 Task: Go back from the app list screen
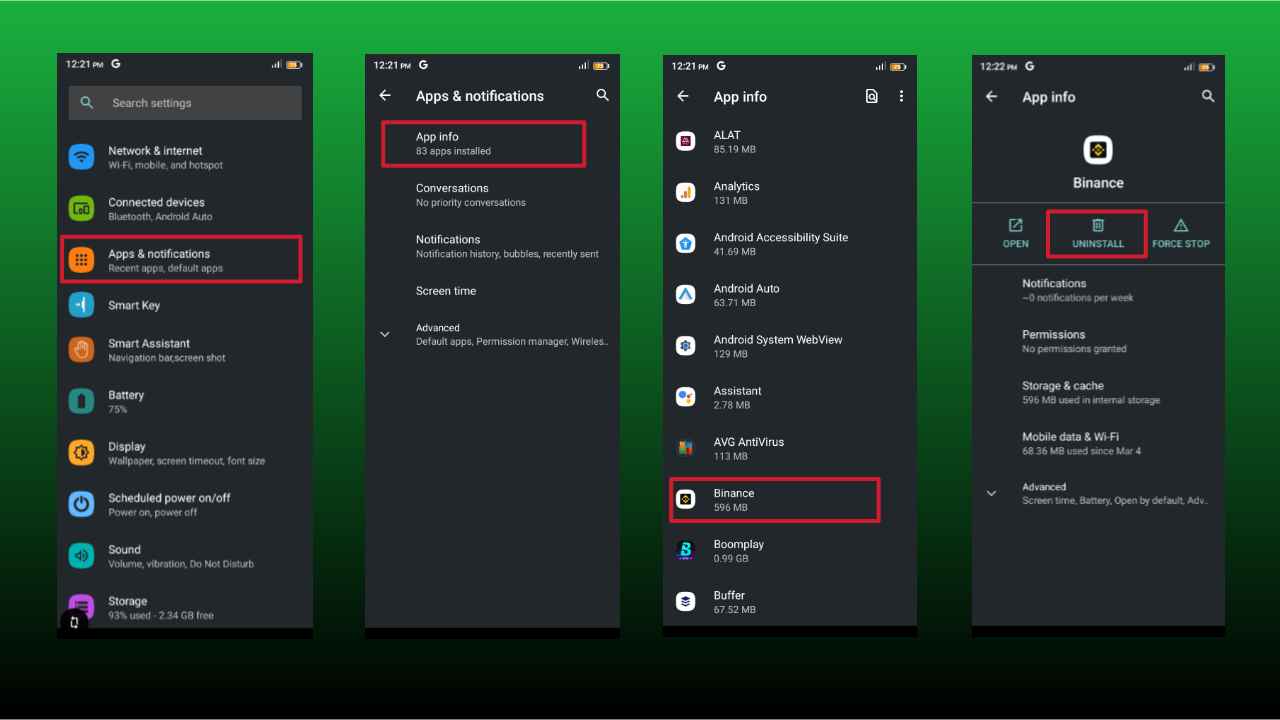pos(683,96)
